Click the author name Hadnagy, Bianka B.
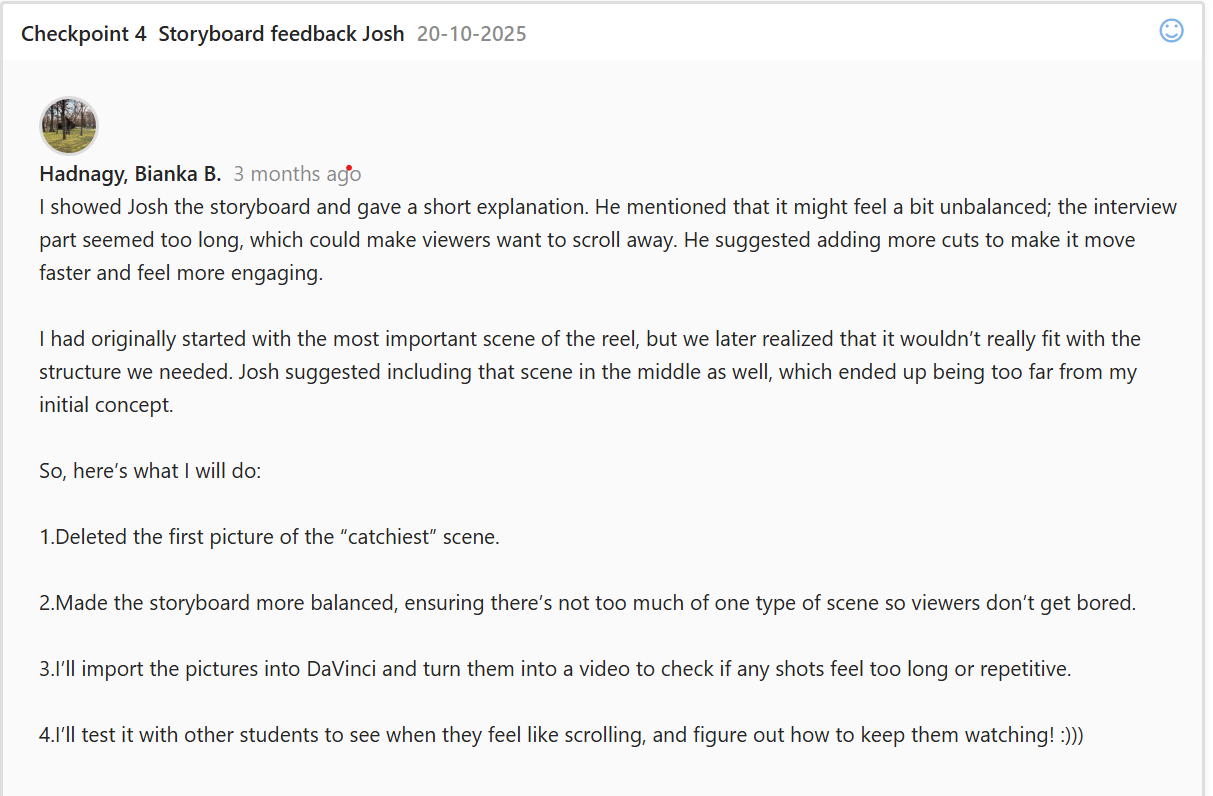1213x796 pixels. point(130,174)
